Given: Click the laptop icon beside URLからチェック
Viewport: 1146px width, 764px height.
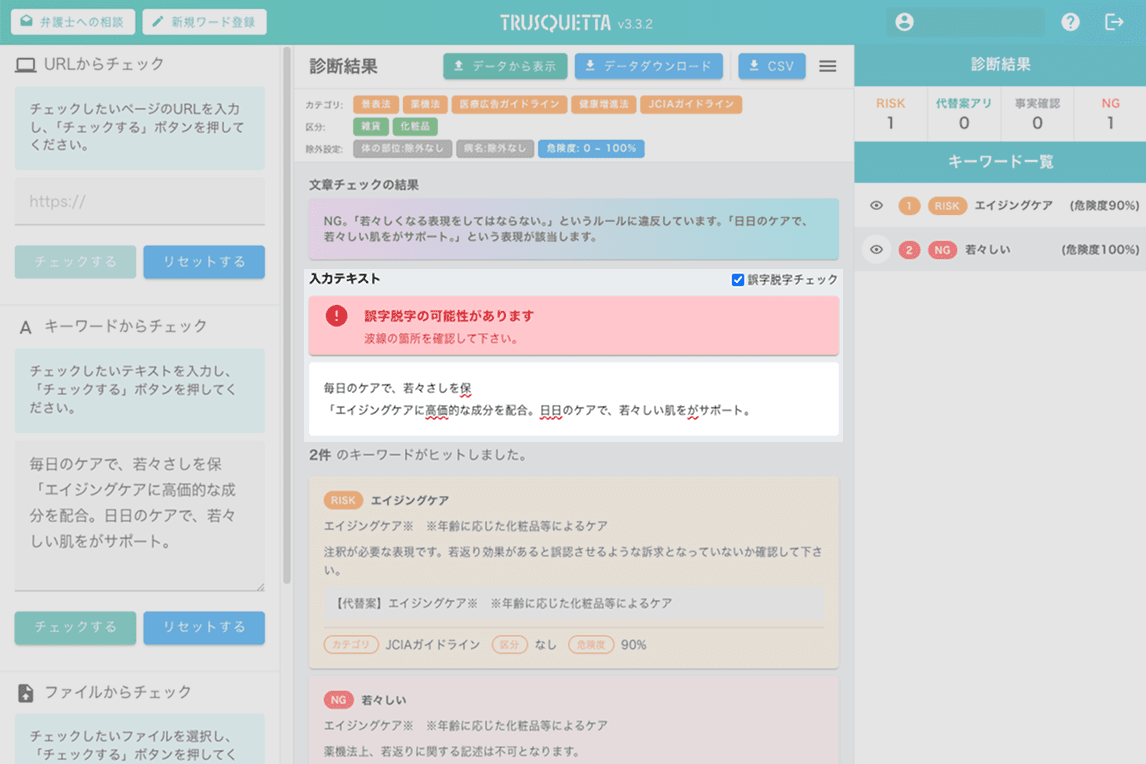Looking at the screenshot, I should pyautogui.click(x=26, y=65).
